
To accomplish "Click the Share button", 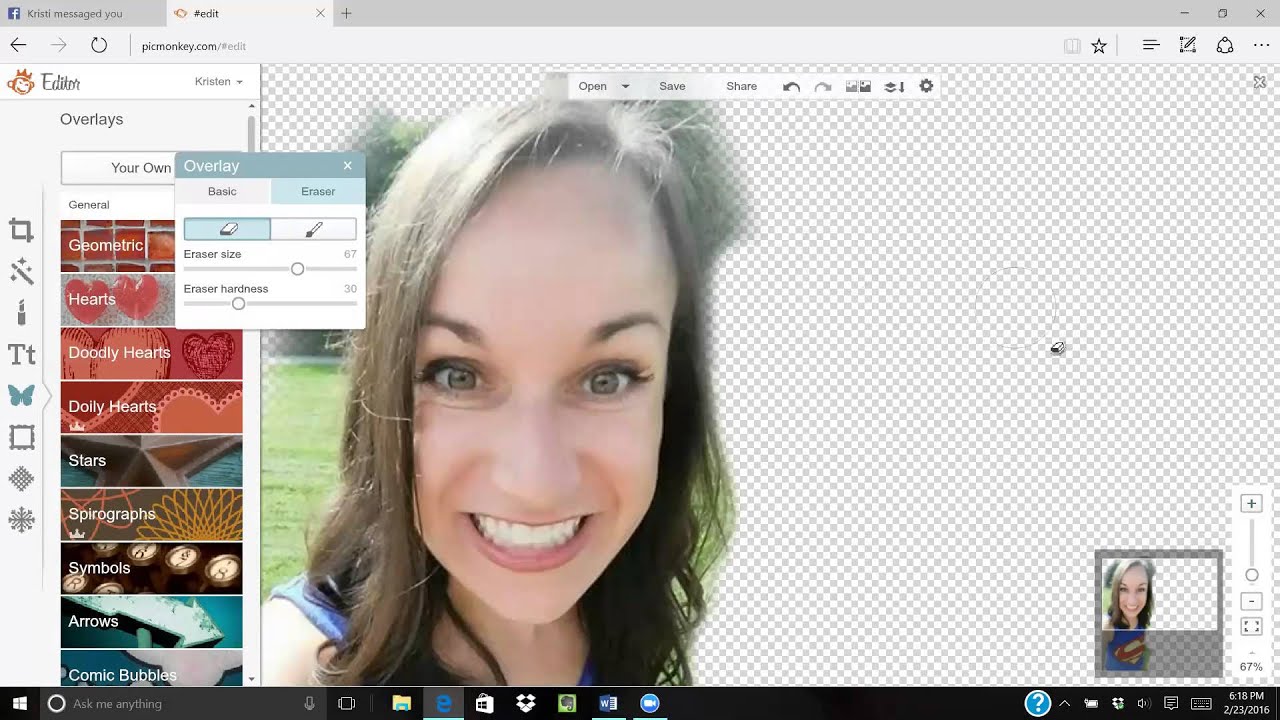I will 741,86.
